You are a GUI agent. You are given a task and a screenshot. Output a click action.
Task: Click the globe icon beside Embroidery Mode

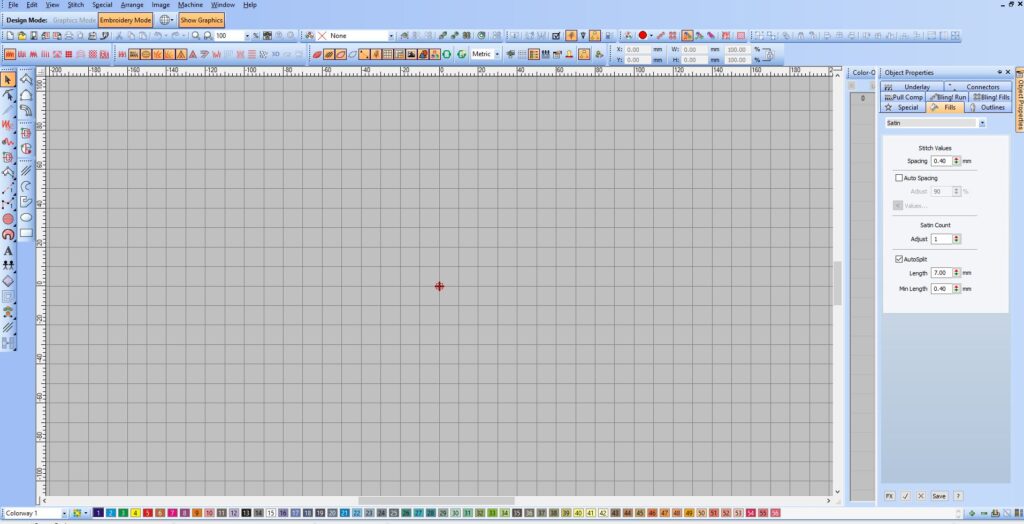point(164,20)
